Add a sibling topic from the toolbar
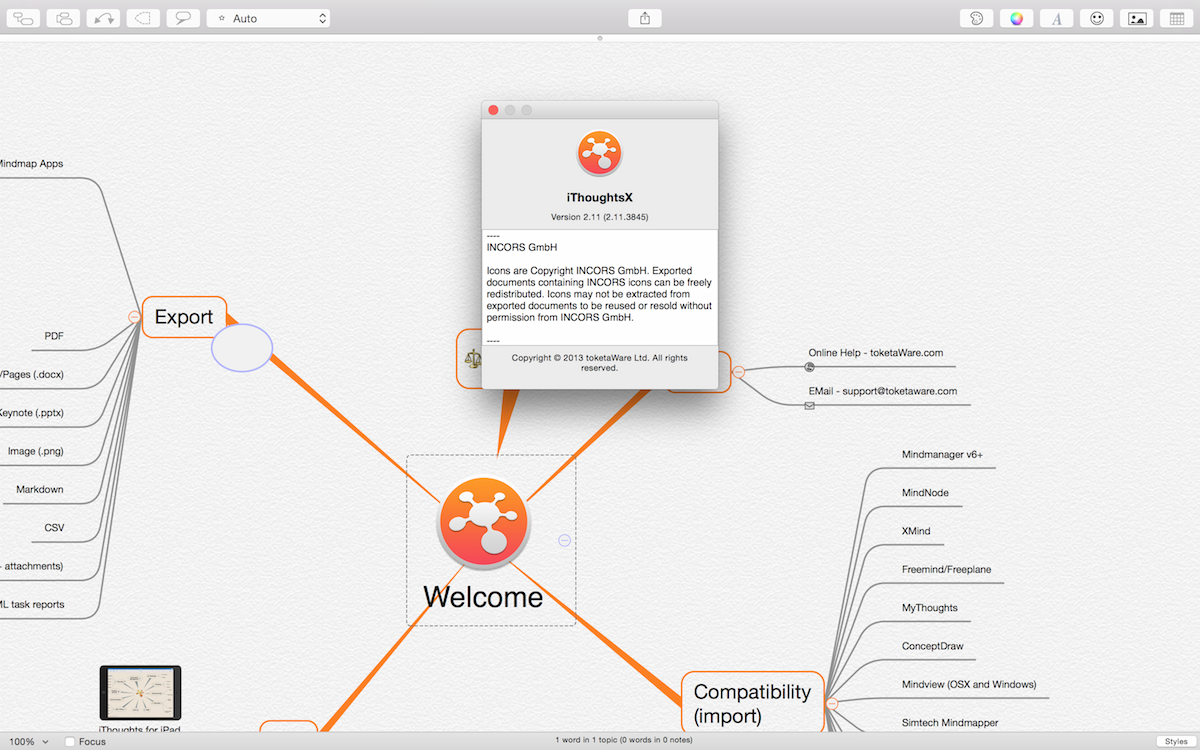The image size is (1200, 750). (x=63, y=18)
